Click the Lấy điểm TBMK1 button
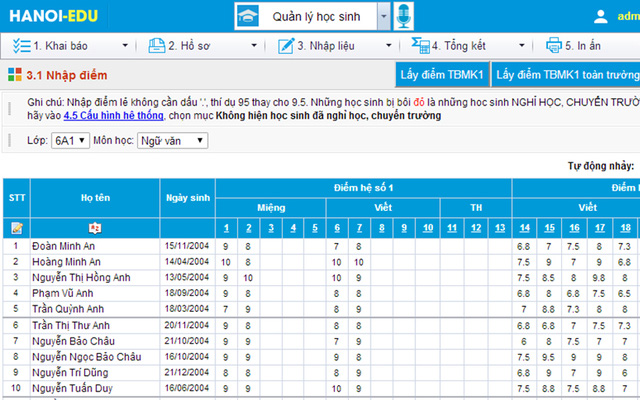This screenshot has height=400, width=640. [x=442, y=75]
